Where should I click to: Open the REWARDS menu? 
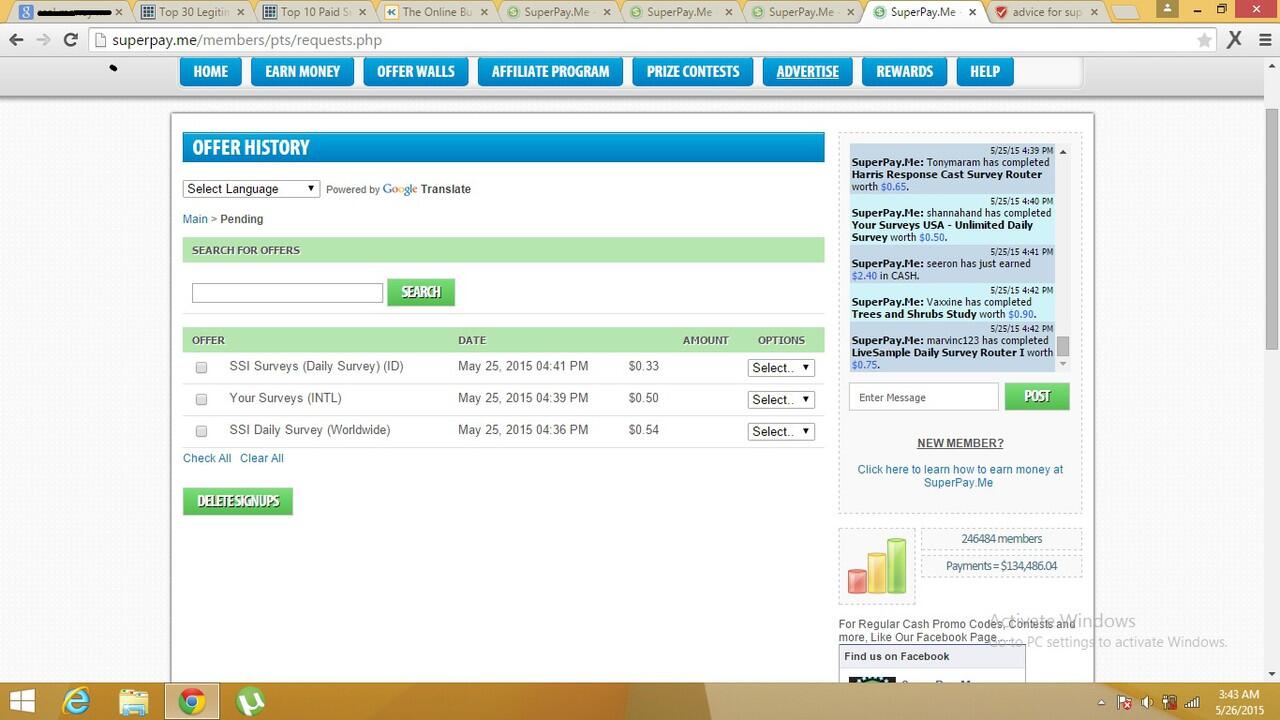coord(905,71)
